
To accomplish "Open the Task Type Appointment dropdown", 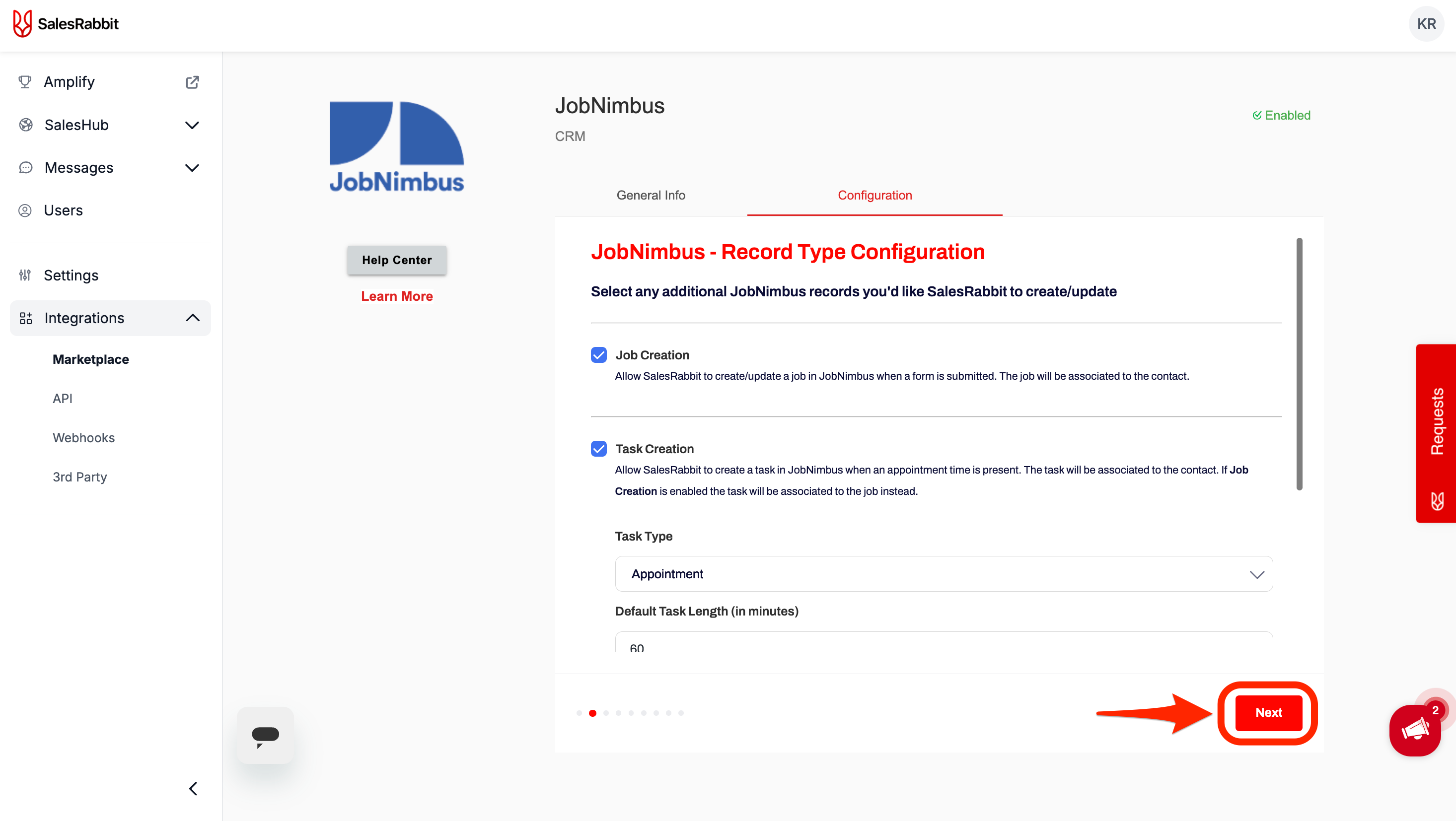I will (x=944, y=574).
